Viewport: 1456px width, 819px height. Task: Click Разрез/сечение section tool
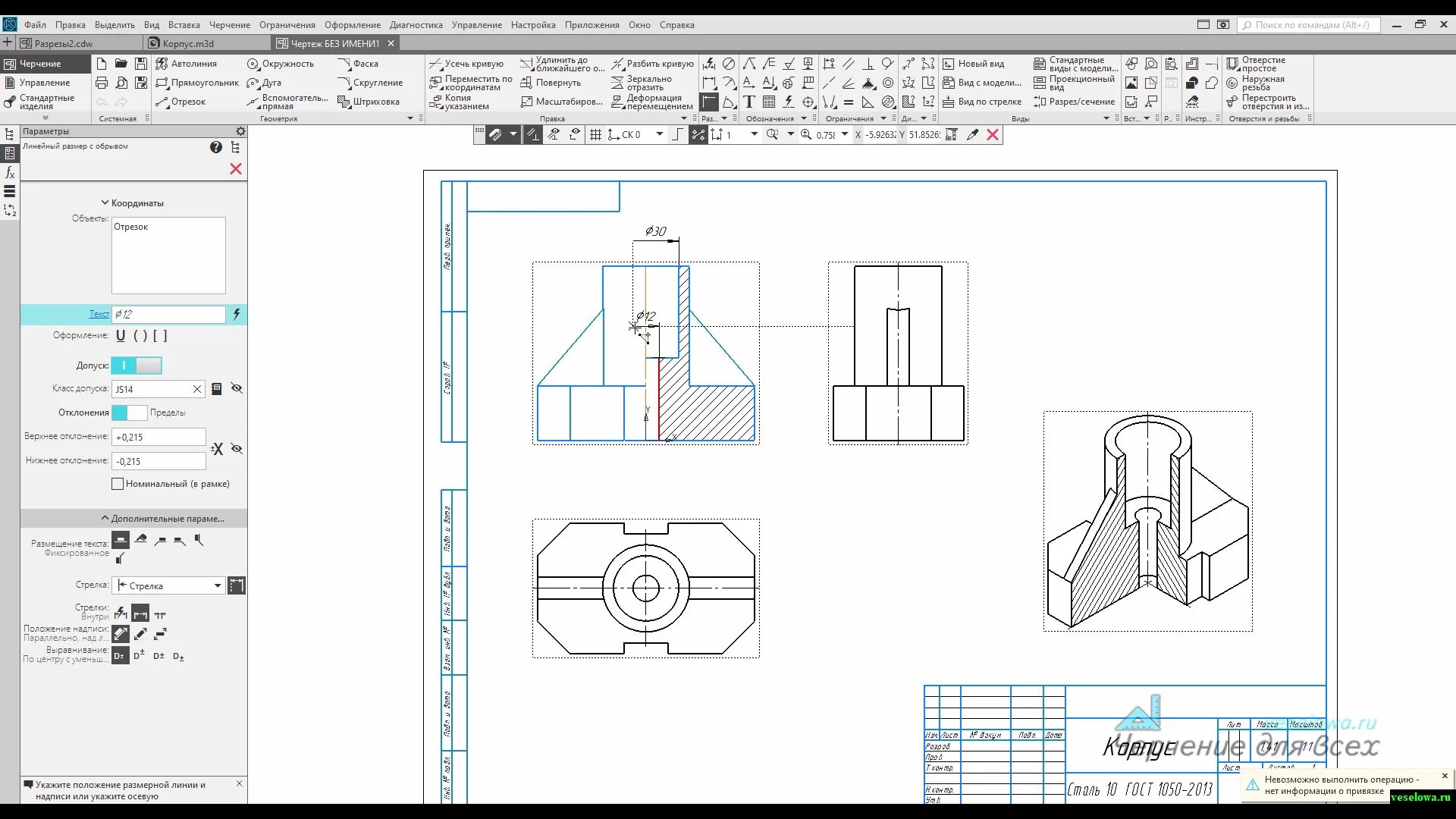(x=1074, y=102)
